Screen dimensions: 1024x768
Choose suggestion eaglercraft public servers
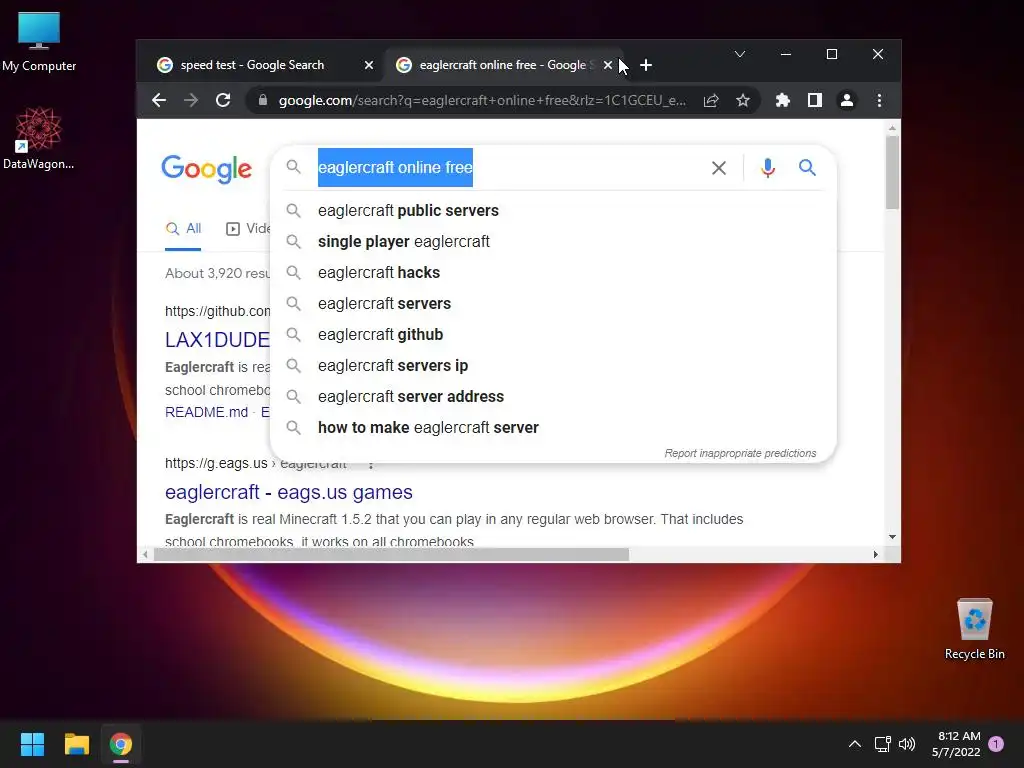(x=552, y=210)
